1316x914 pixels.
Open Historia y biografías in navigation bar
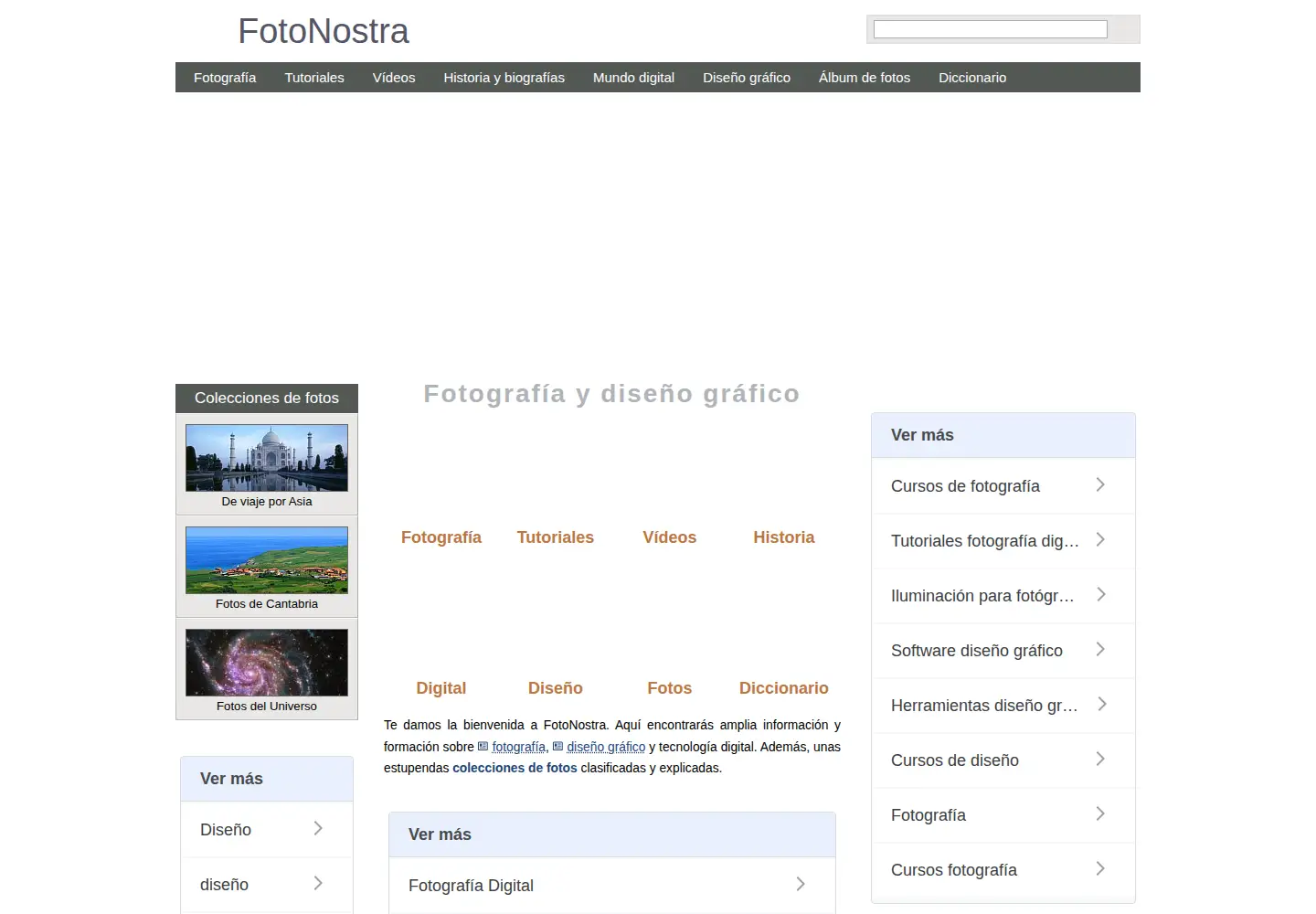coord(504,78)
